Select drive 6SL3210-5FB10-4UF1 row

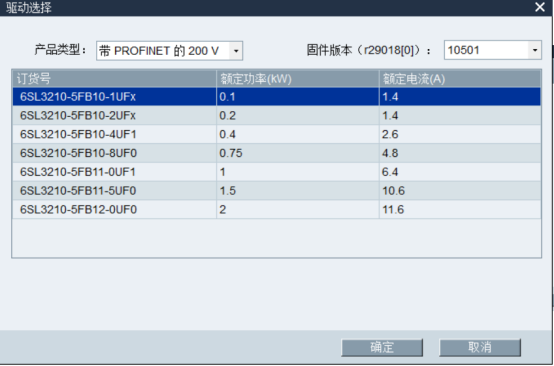click(x=277, y=134)
